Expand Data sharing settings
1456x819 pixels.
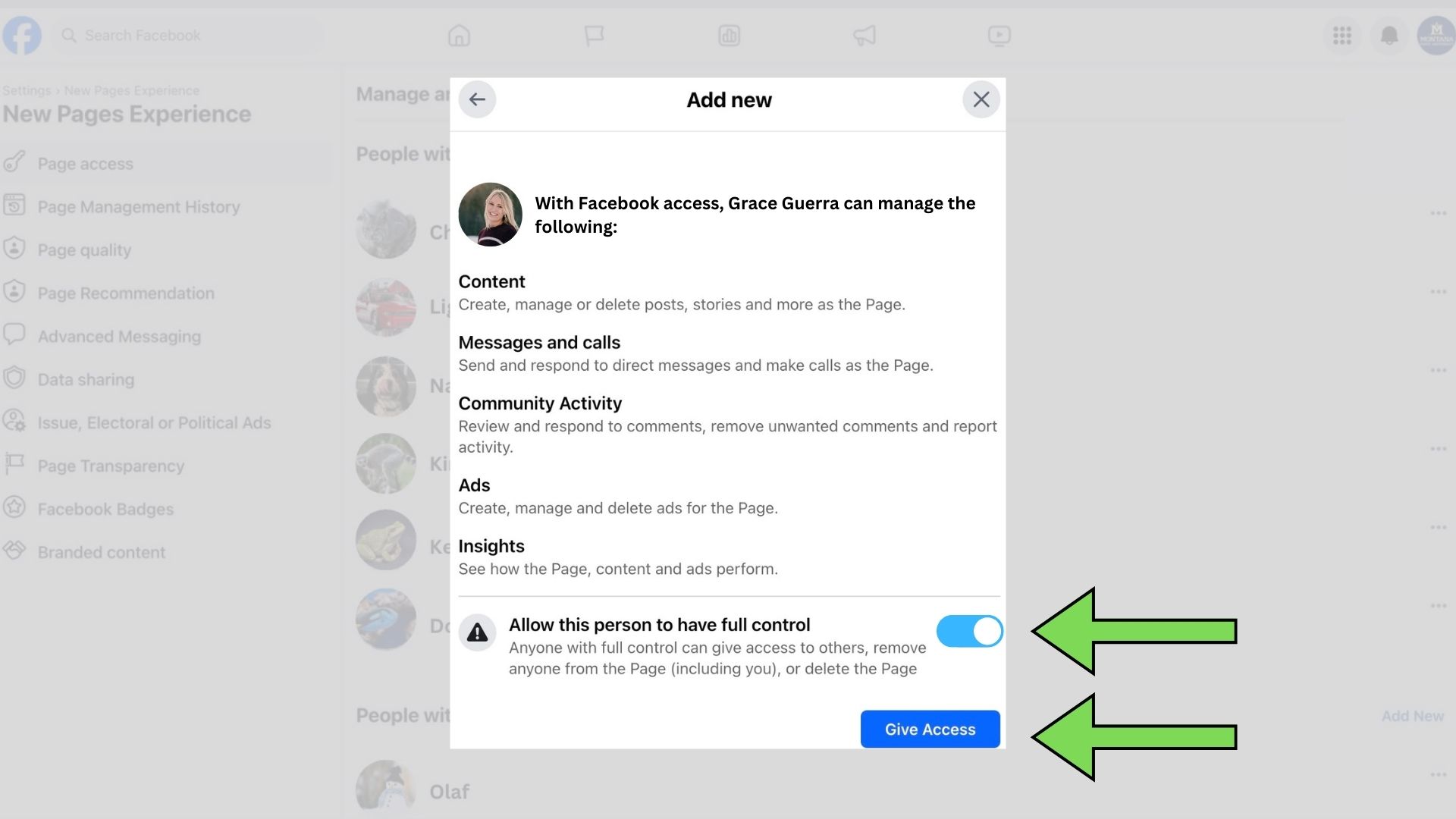(x=86, y=379)
